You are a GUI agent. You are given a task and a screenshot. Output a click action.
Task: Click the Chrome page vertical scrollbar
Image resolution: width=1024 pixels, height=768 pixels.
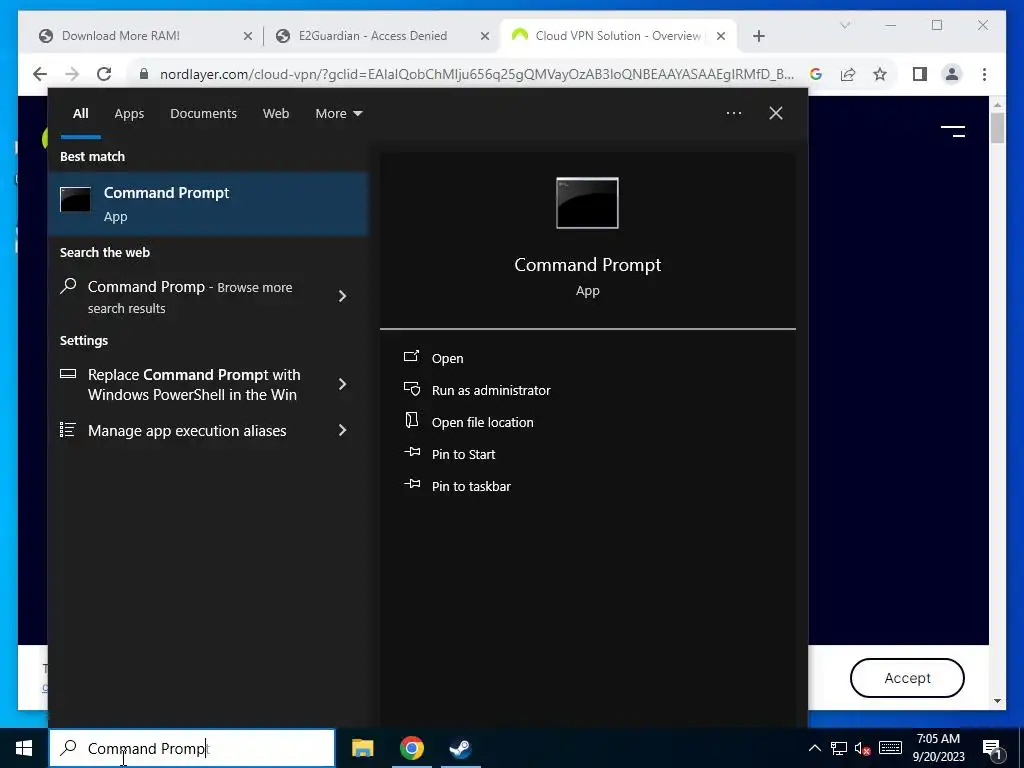[997, 127]
